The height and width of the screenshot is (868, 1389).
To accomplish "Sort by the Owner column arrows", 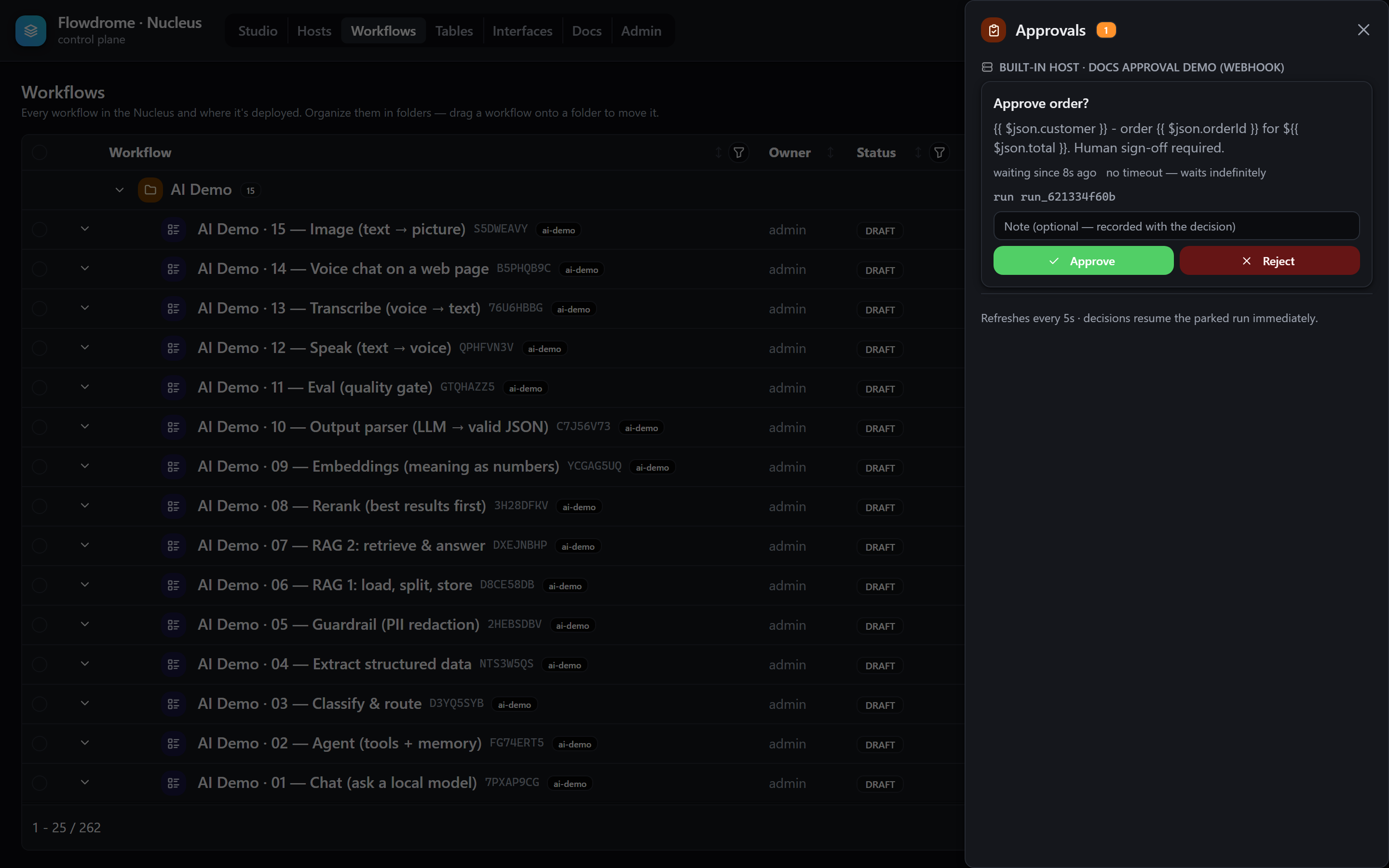I will (830, 153).
